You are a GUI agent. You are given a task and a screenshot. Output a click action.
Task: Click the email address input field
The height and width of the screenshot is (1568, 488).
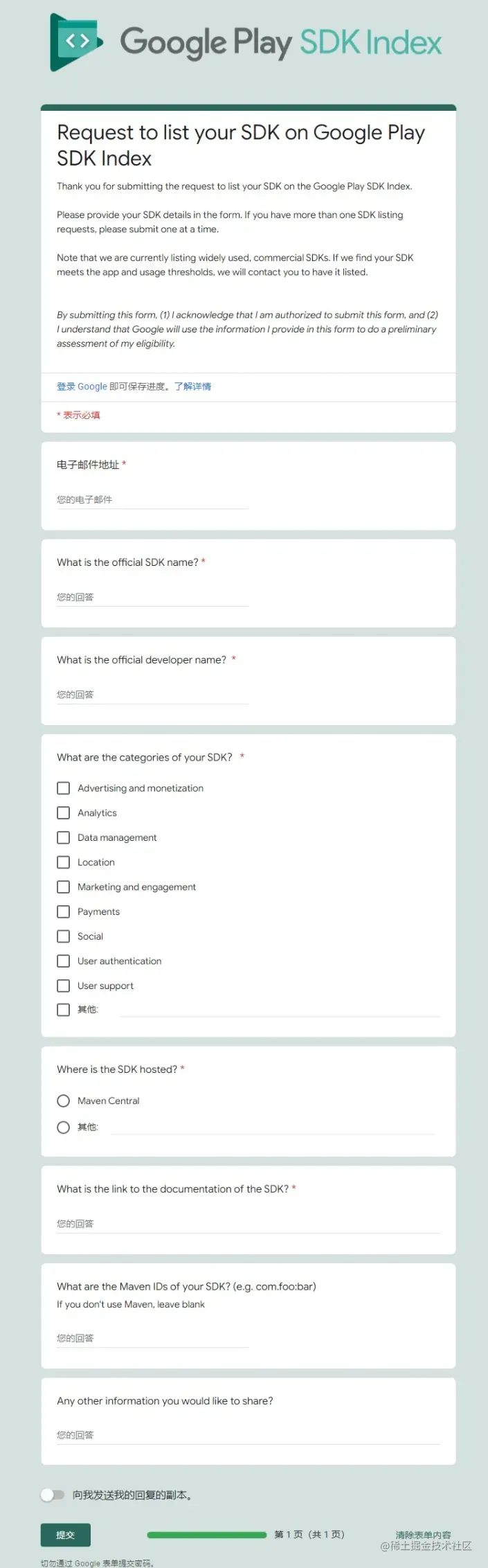point(152,499)
